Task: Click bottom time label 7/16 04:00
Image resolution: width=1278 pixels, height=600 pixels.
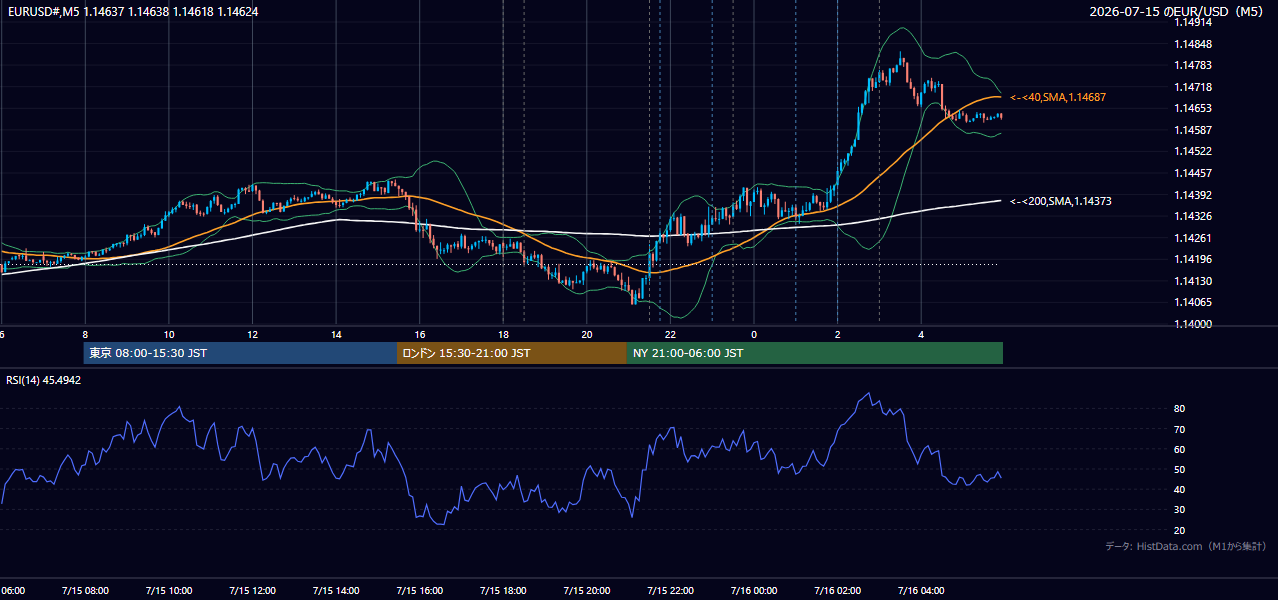Action: point(921,591)
